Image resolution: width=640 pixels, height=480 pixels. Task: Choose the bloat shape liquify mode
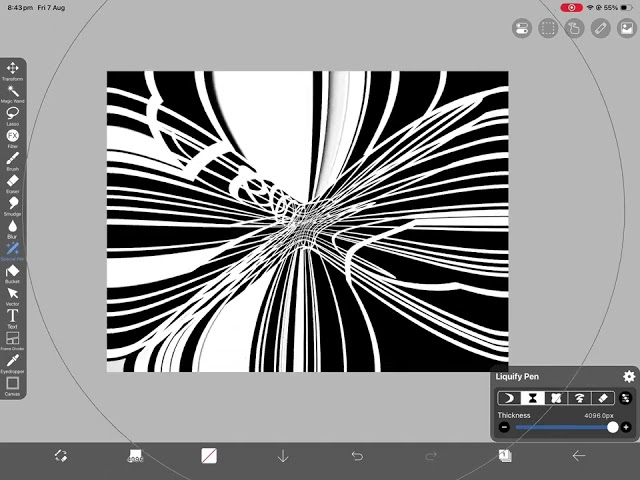coord(556,398)
